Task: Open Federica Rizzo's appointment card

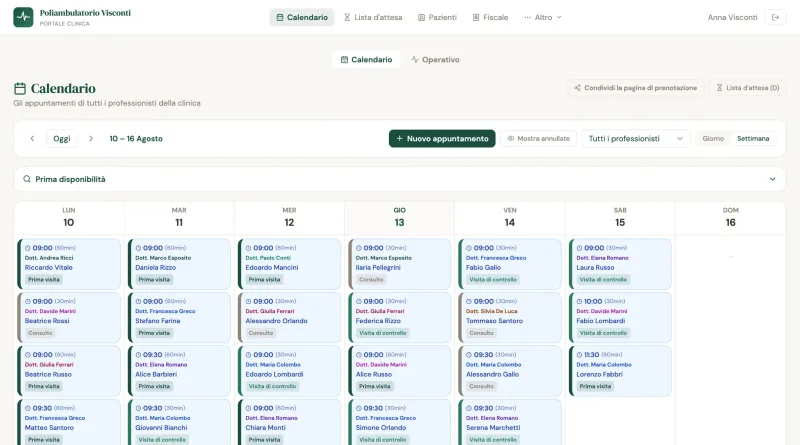Action: tap(399, 317)
